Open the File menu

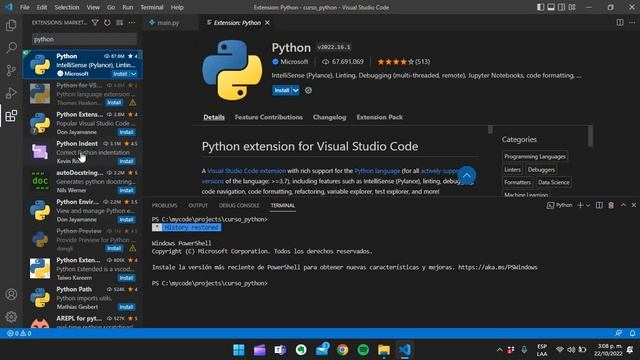click(x=24, y=7)
